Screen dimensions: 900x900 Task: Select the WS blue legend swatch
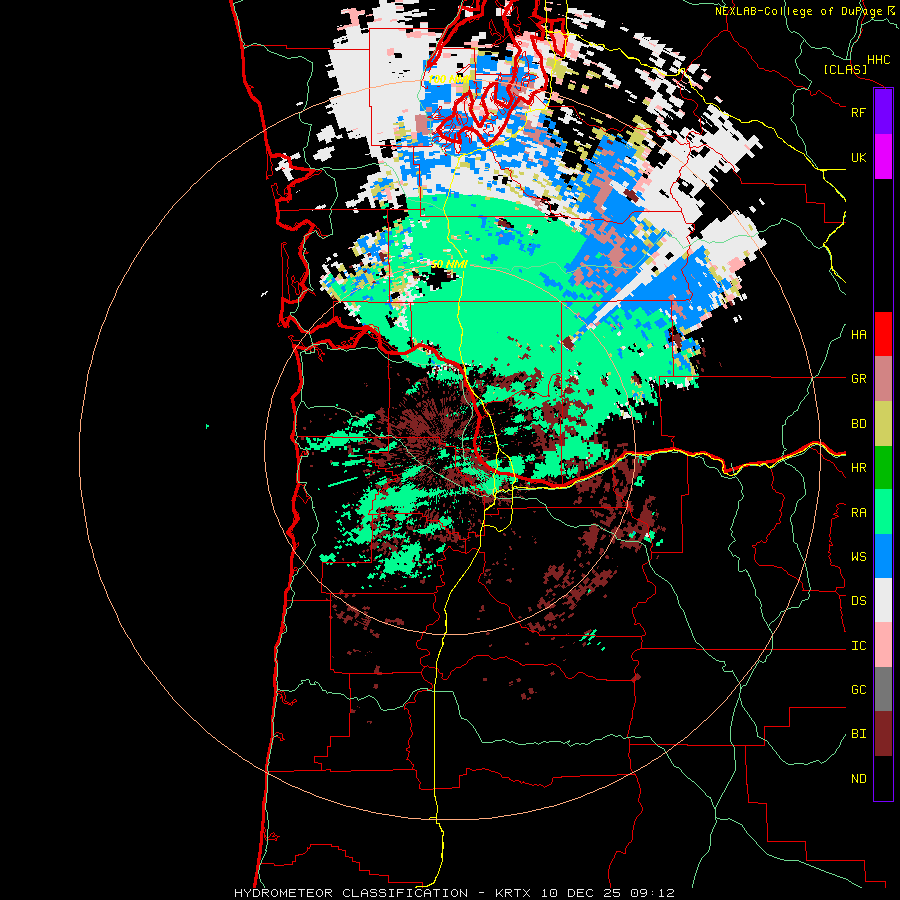point(883,556)
